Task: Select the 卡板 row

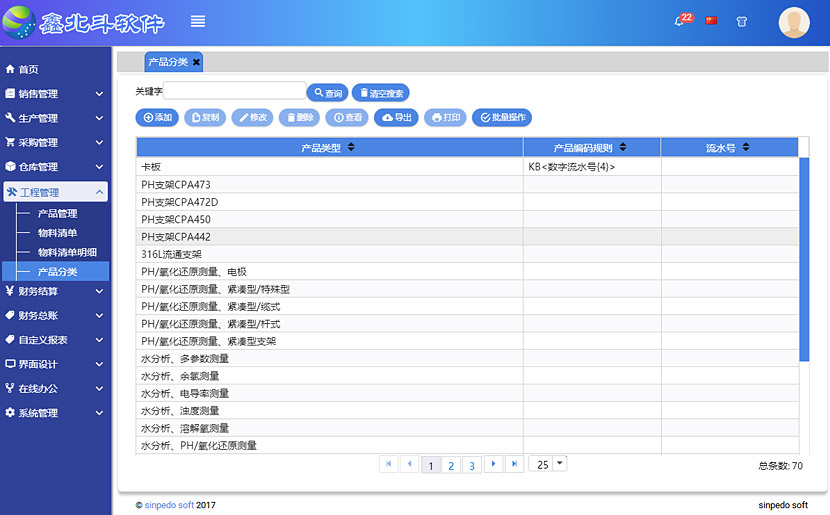Action: [467, 167]
